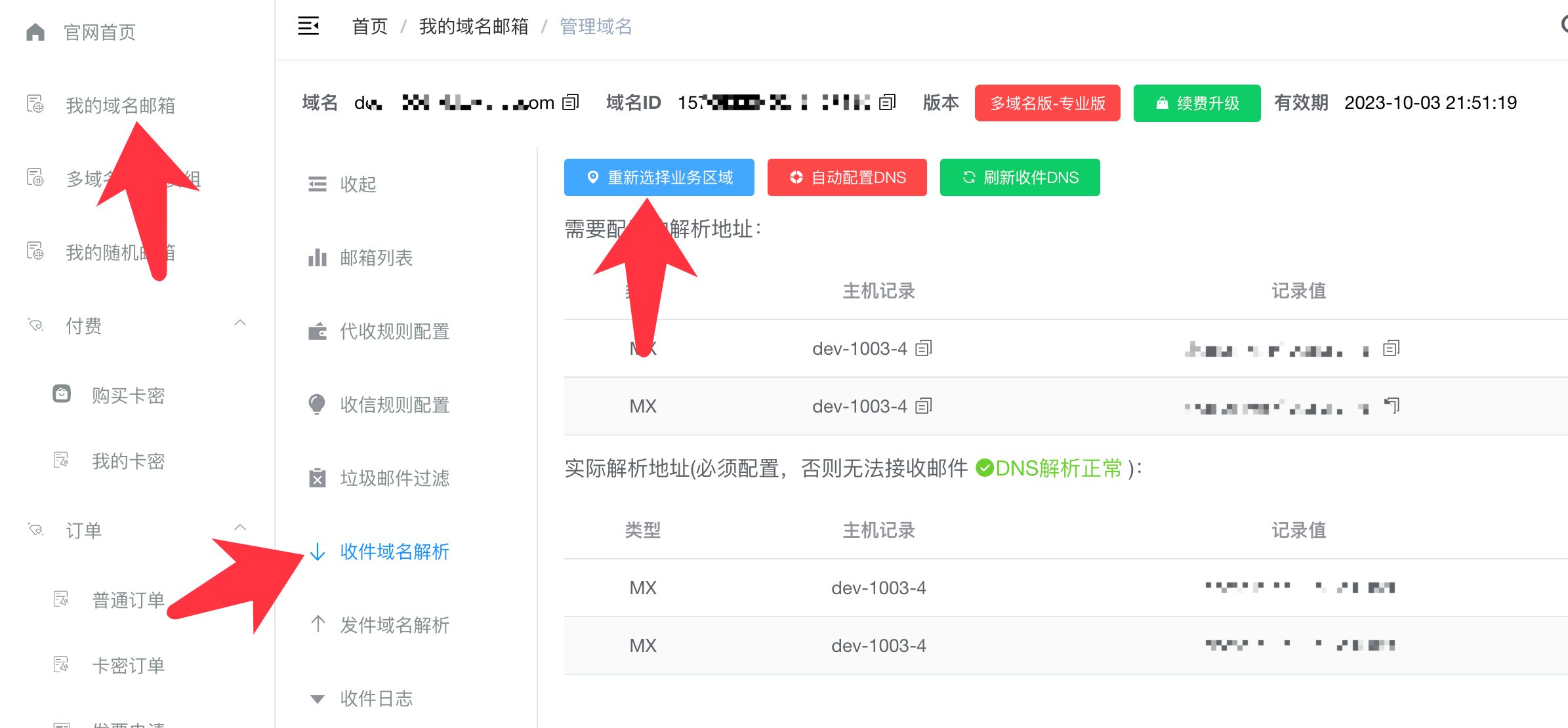
Task: Collapse the 付费 section chevron
Action: click(240, 323)
